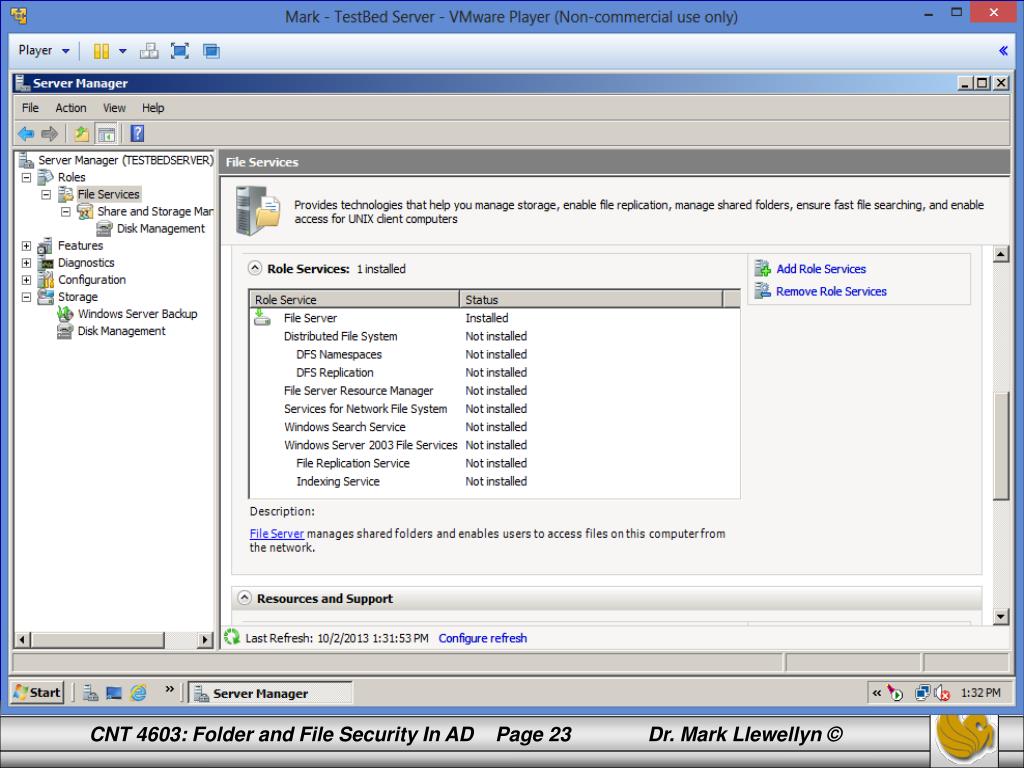Screen dimensions: 1024x768
Task: Click the tree pane scroll right arrow
Action: pyautogui.click(x=205, y=639)
